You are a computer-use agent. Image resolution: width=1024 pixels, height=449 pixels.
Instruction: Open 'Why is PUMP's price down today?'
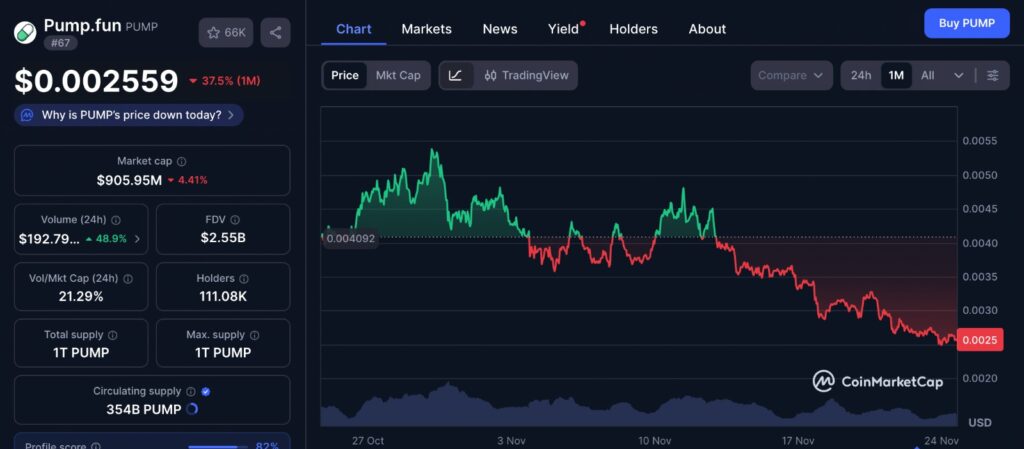pos(129,116)
